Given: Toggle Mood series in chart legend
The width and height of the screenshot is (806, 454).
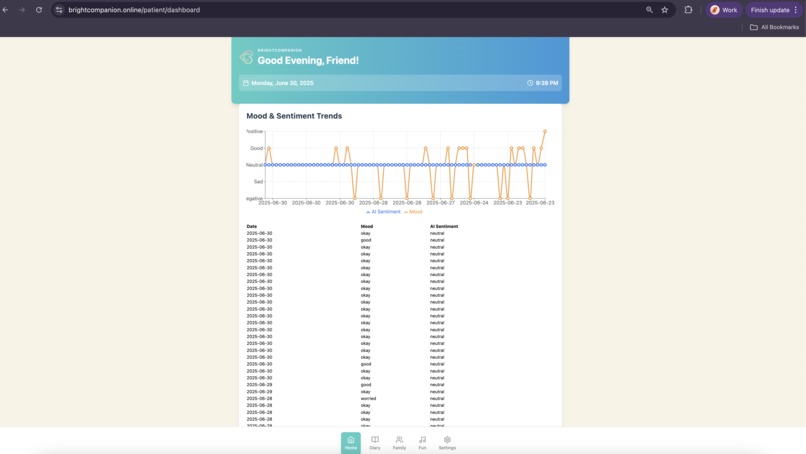Looking at the screenshot, I should [413, 212].
